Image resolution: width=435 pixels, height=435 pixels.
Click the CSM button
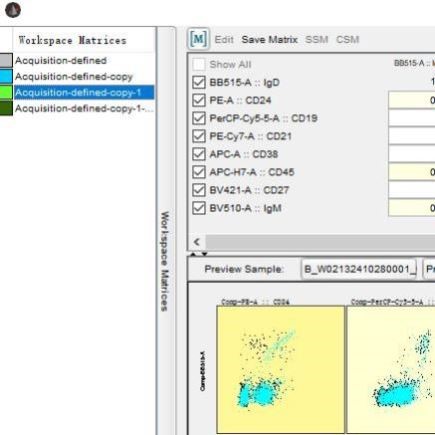(347, 40)
